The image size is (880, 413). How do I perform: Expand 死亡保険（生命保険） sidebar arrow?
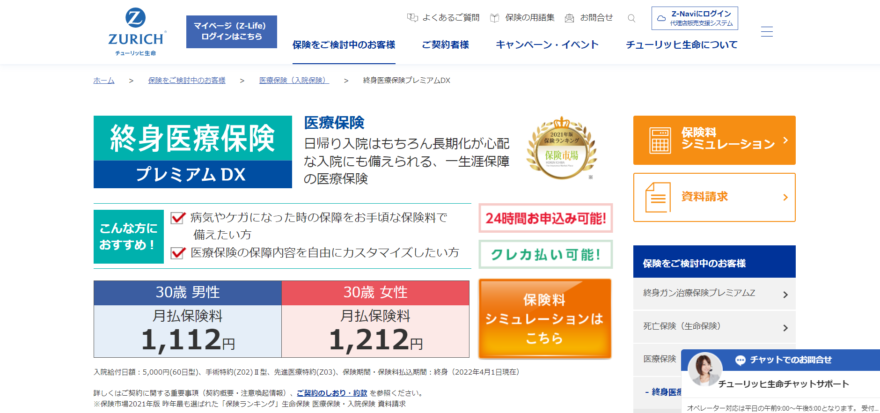click(x=785, y=328)
